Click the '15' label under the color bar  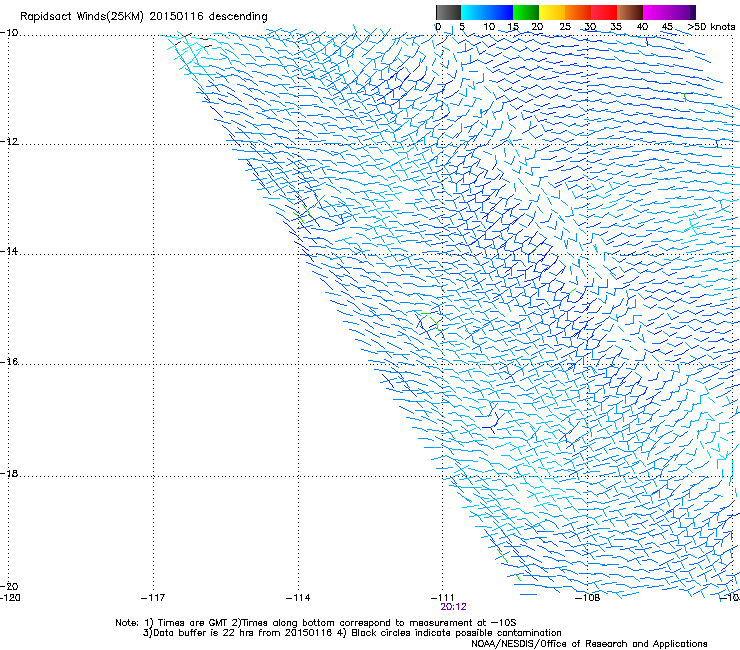513,27
